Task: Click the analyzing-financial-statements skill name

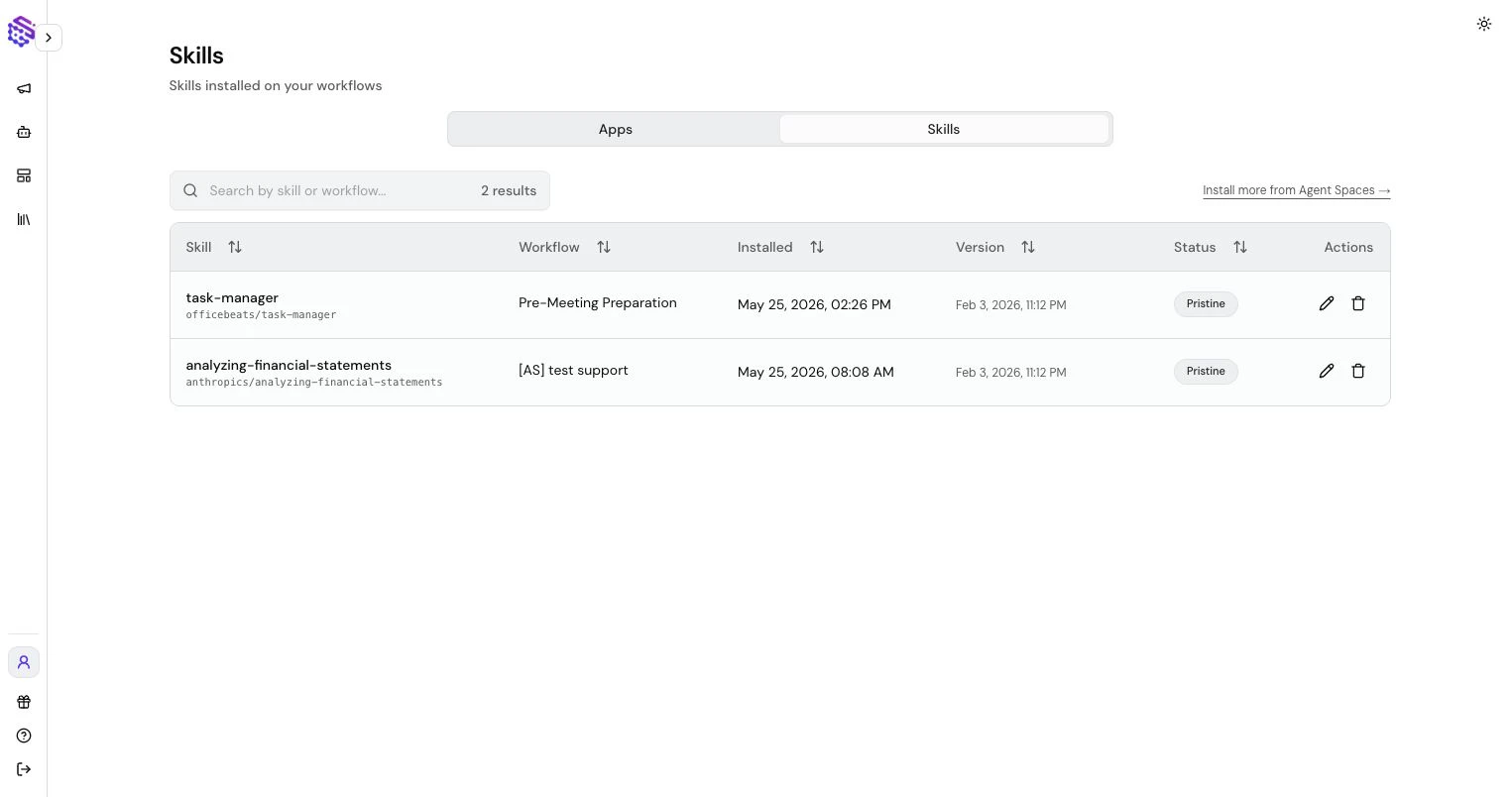Action: coord(289,365)
